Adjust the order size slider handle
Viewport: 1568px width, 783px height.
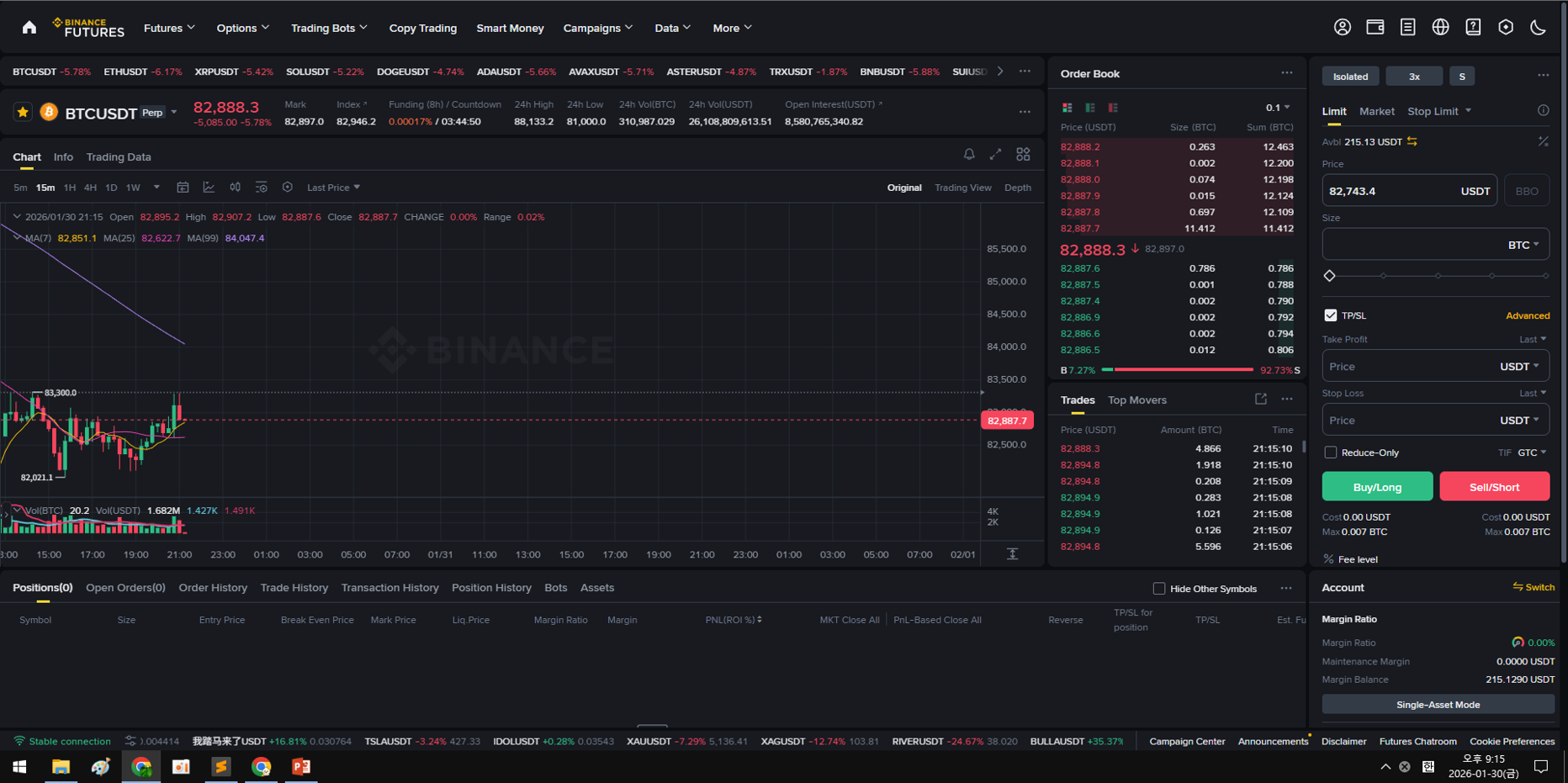pos(1329,276)
